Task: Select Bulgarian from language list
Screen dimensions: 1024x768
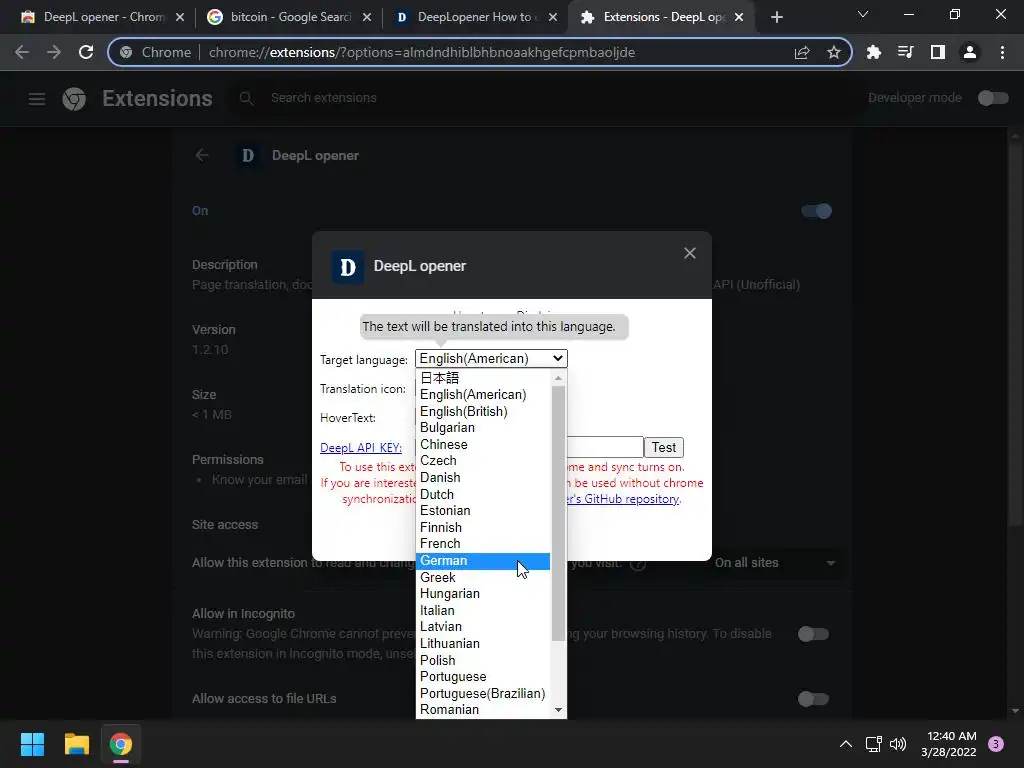Action: [483, 428]
